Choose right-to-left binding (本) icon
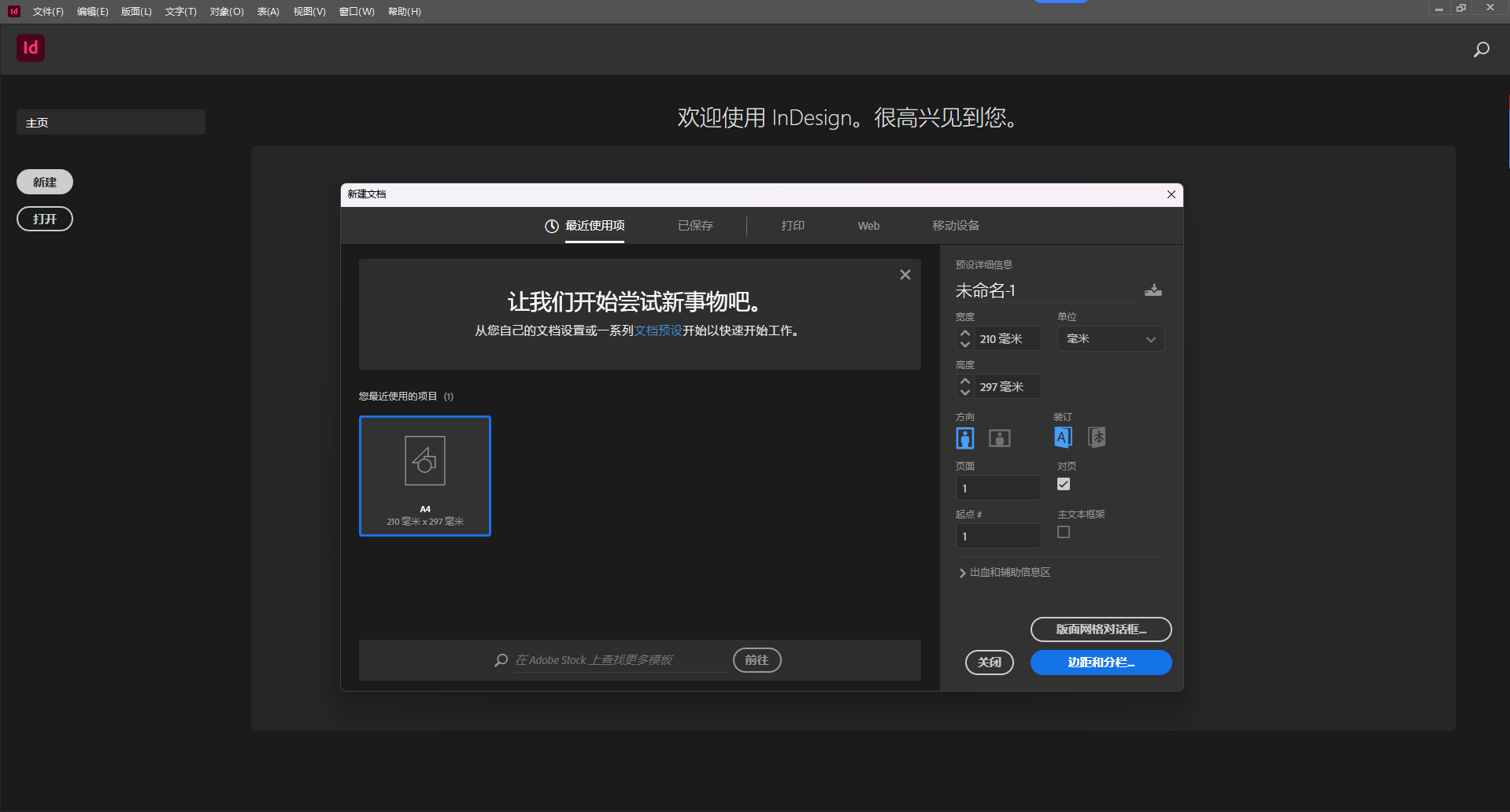The height and width of the screenshot is (812, 1510). 1097,437
